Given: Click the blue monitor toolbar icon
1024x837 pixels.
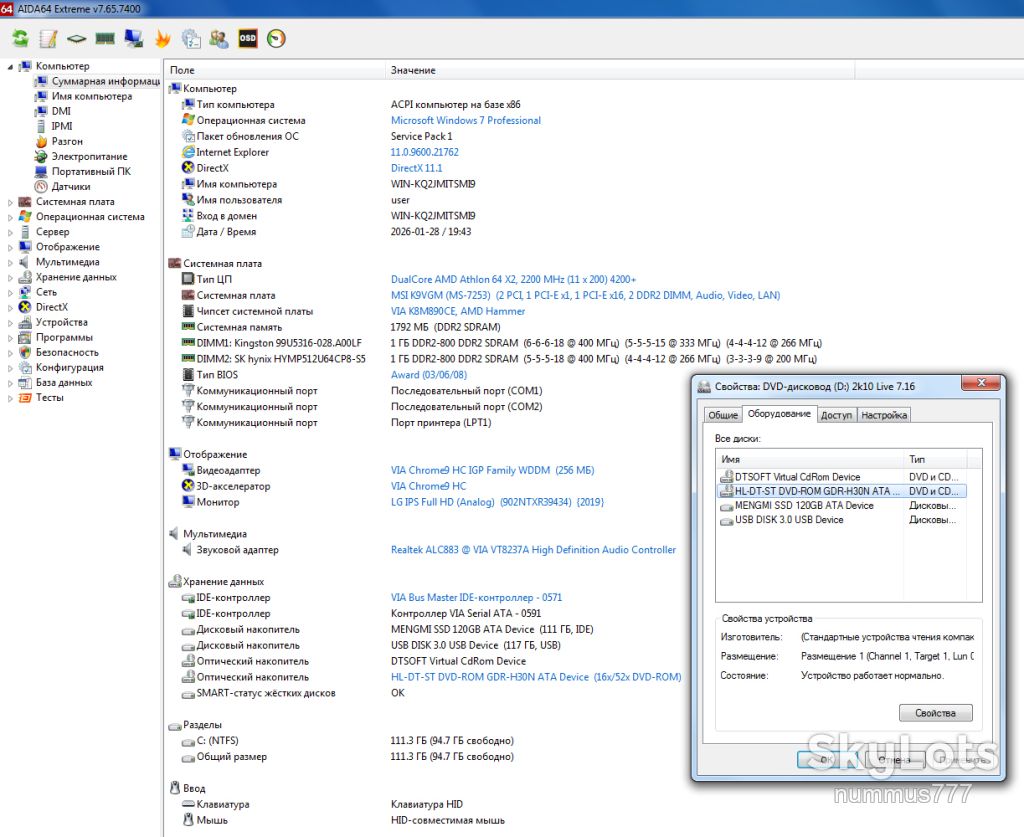Looking at the screenshot, I should (x=133, y=39).
